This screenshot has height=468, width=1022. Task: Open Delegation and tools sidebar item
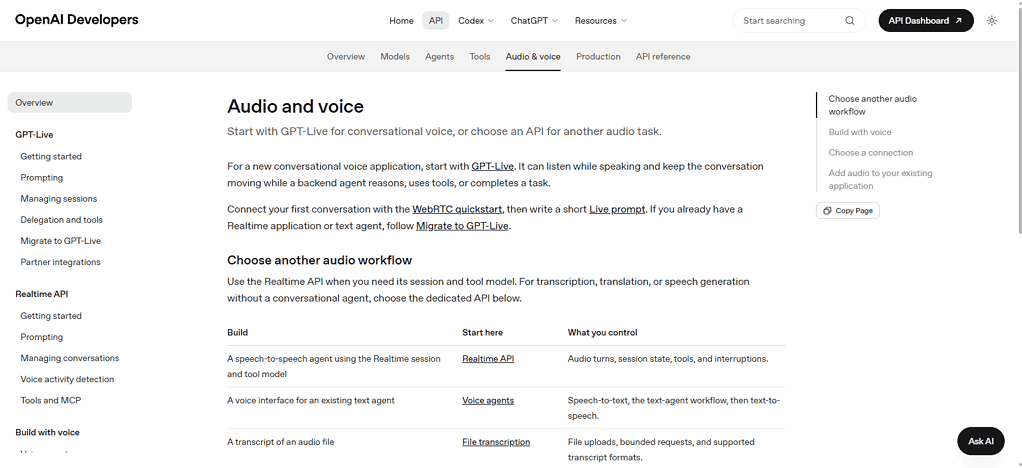[61, 220]
